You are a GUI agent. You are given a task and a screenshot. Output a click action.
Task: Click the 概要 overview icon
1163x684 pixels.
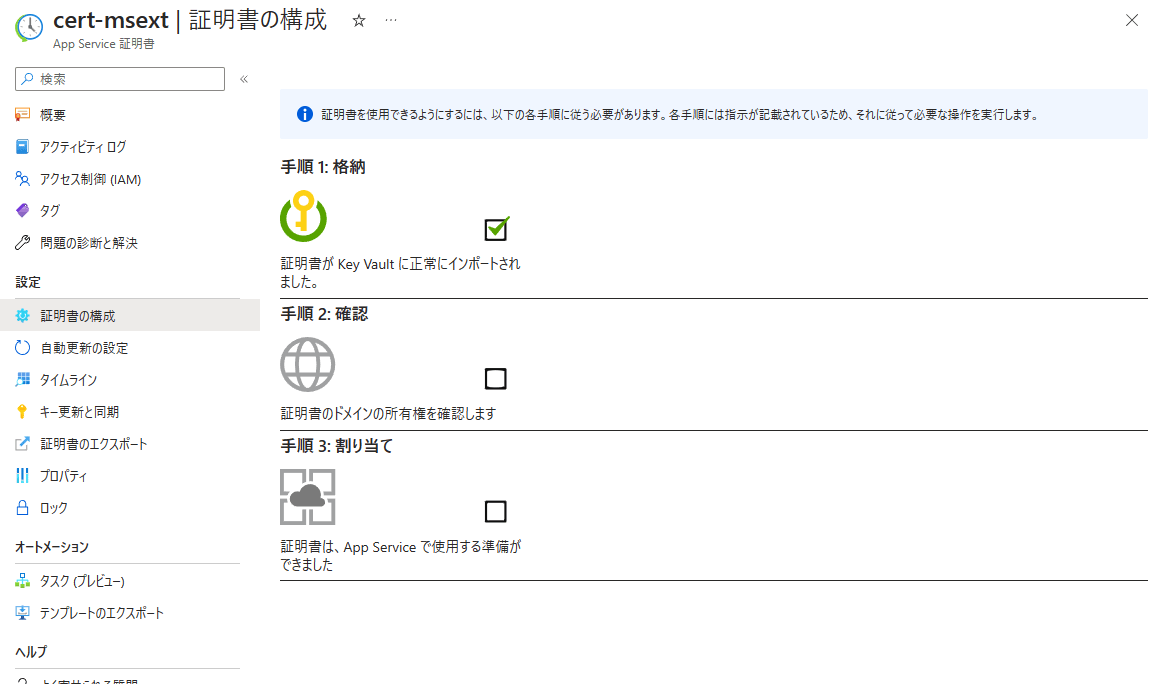pos(22,115)
